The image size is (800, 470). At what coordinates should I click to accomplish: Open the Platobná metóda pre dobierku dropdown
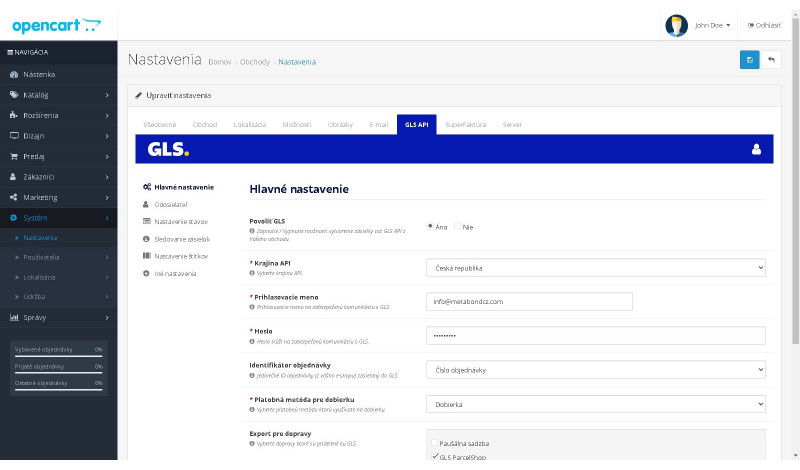pyautogui.click(x=595, y=404)
